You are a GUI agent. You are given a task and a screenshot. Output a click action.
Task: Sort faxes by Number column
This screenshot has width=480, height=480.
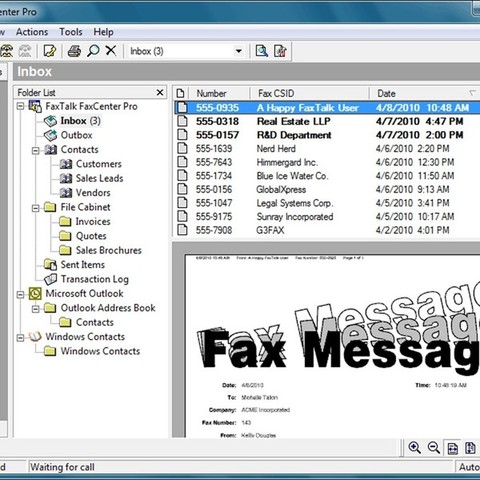[219, 93]
